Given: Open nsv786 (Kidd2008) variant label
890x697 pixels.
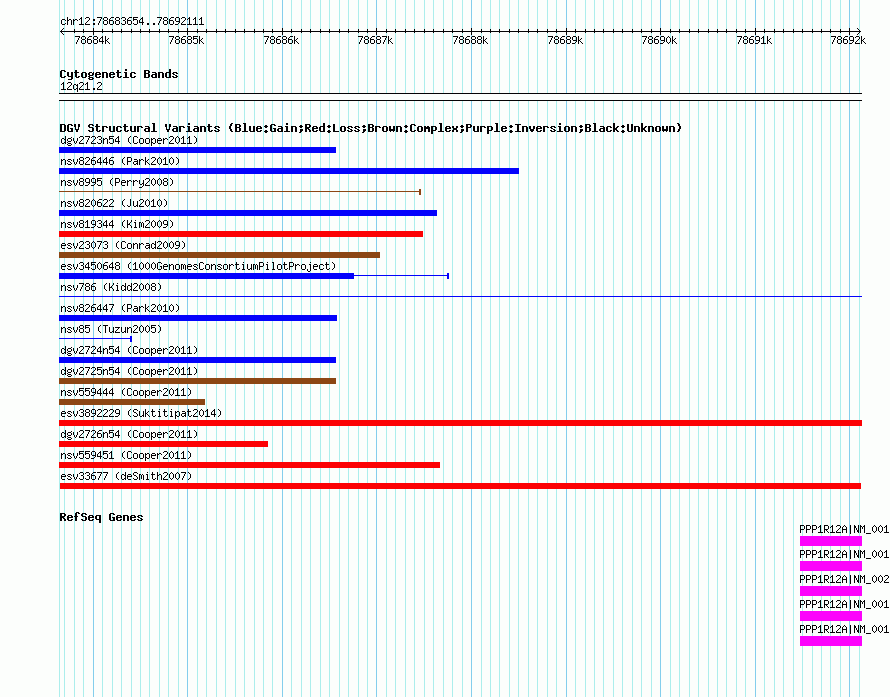Looking at the screenshot, I should (111, 287).
